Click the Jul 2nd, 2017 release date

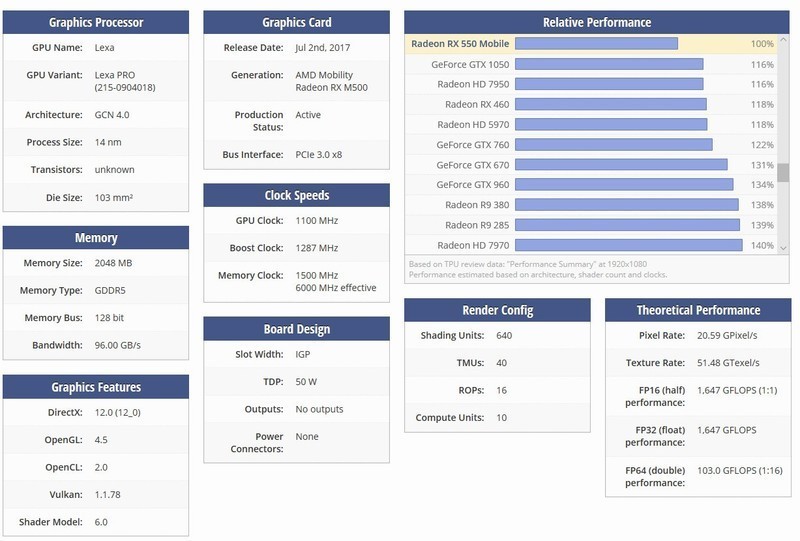(322, 47)
